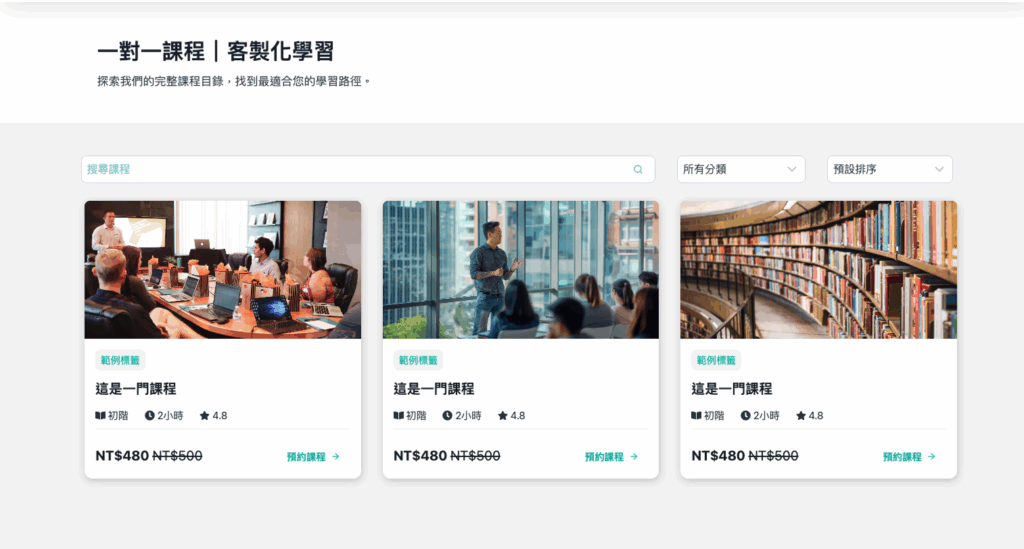Click the book level icon on third course card
The width and height of the screenshot is (1024, 549).
pos(696,416)
